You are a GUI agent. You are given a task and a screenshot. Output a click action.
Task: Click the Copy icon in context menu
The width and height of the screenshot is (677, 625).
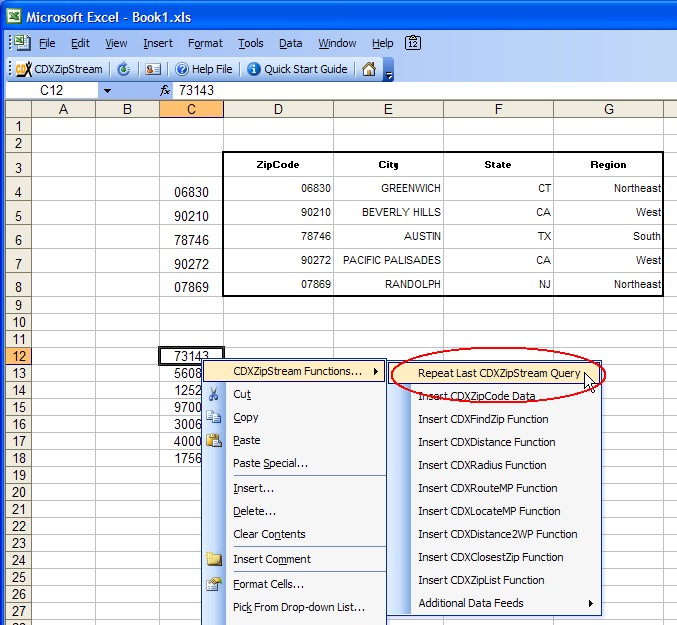(214, 417)
